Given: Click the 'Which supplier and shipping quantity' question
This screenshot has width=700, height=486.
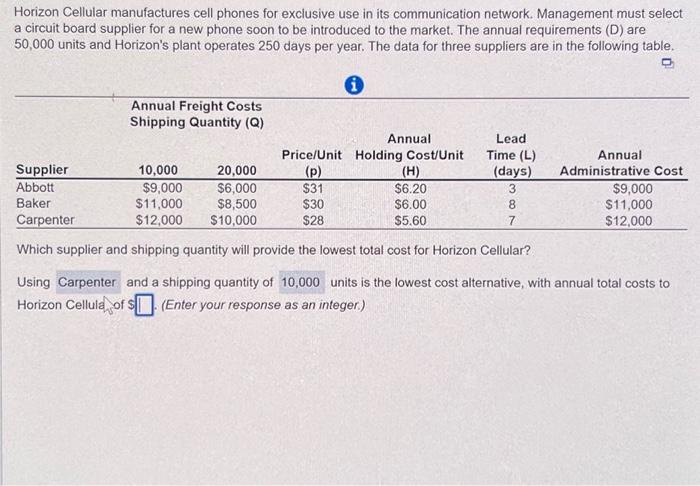Looking at the screenshot, I should point(273,250).
